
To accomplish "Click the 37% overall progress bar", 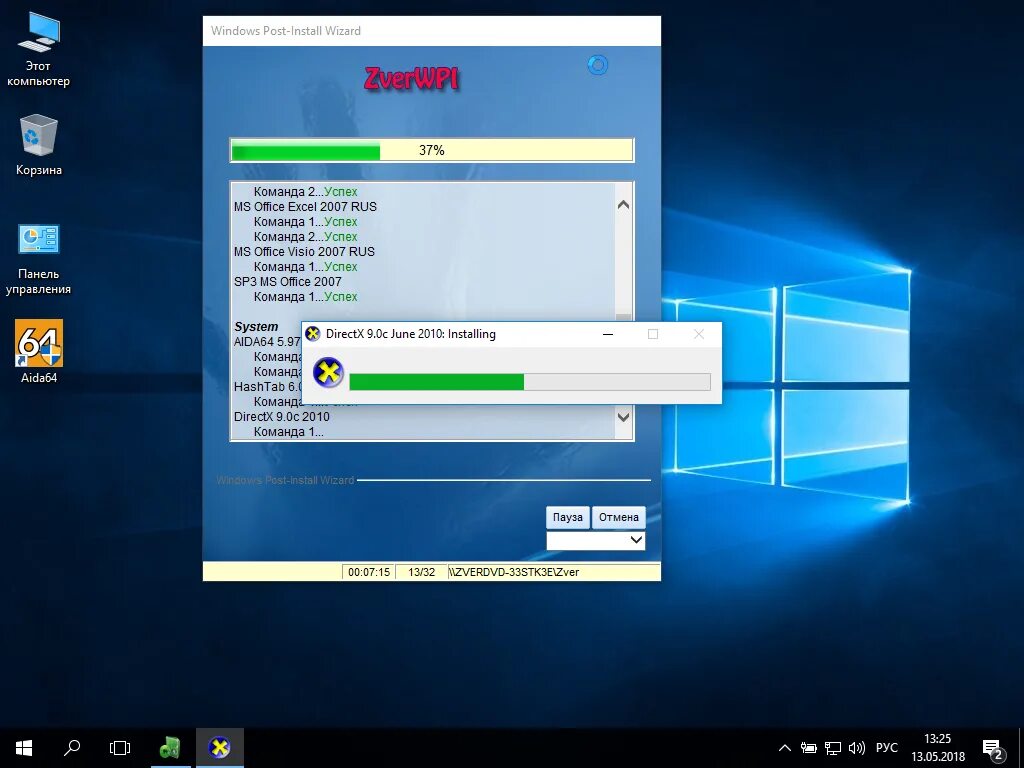I will 432,150.
